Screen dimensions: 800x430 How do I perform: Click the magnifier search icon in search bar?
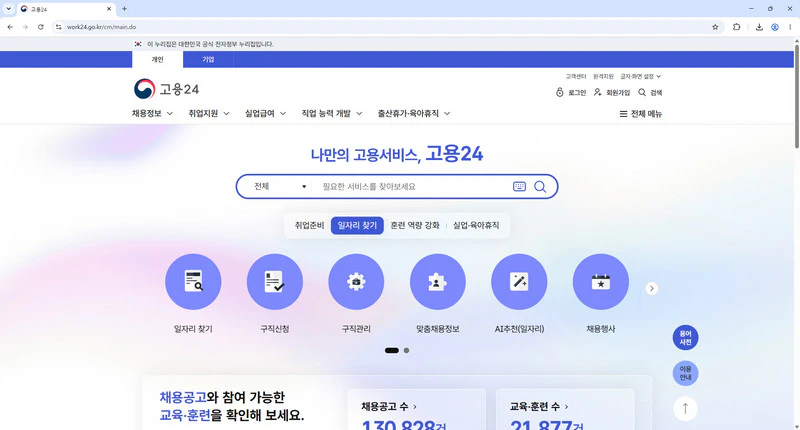(x=540, y=187)
